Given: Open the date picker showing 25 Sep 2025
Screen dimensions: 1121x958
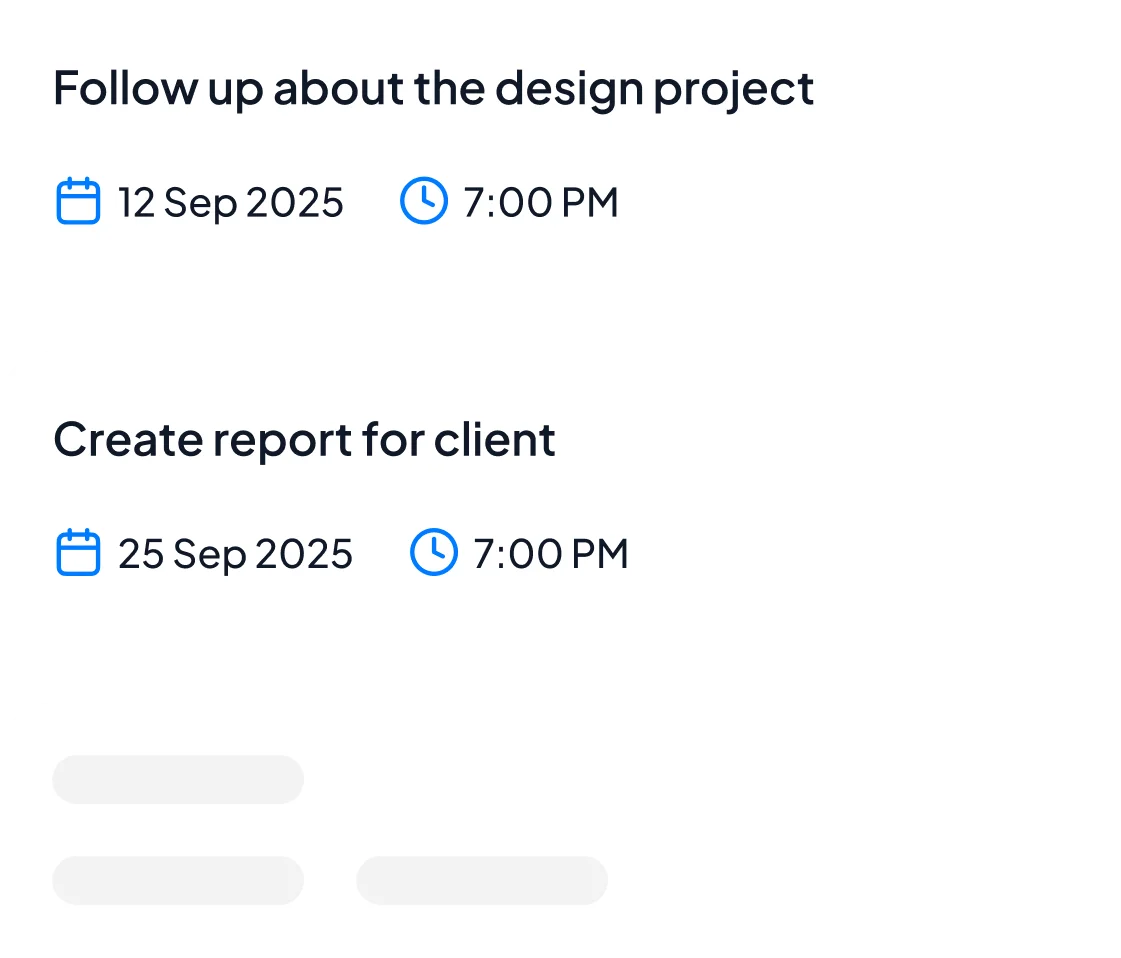Looking at the screenshot, I should pyautogui.click(x=235, y=552).
